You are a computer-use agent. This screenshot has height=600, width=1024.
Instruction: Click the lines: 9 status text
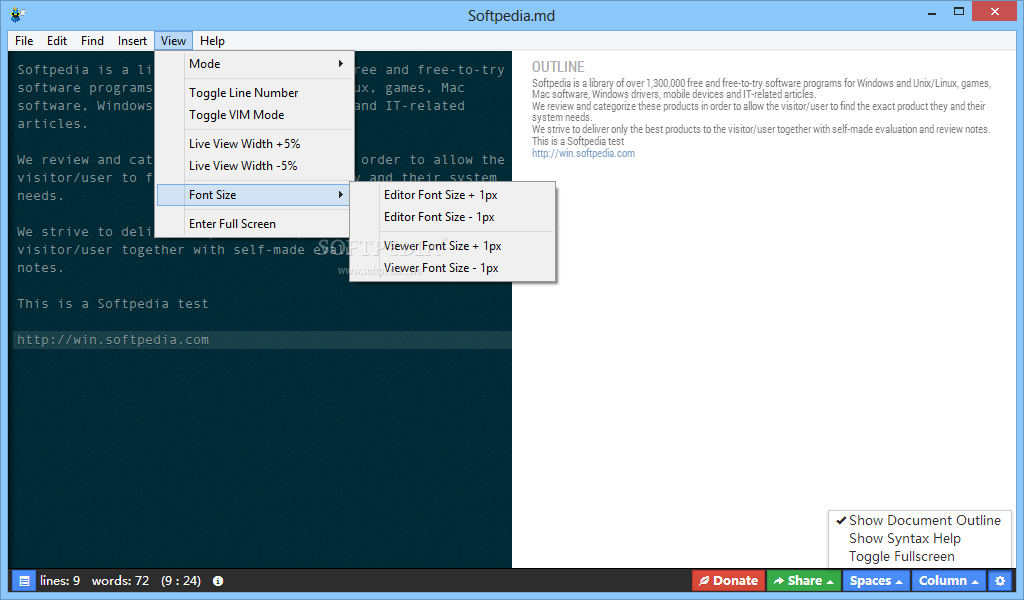point(60,580)
